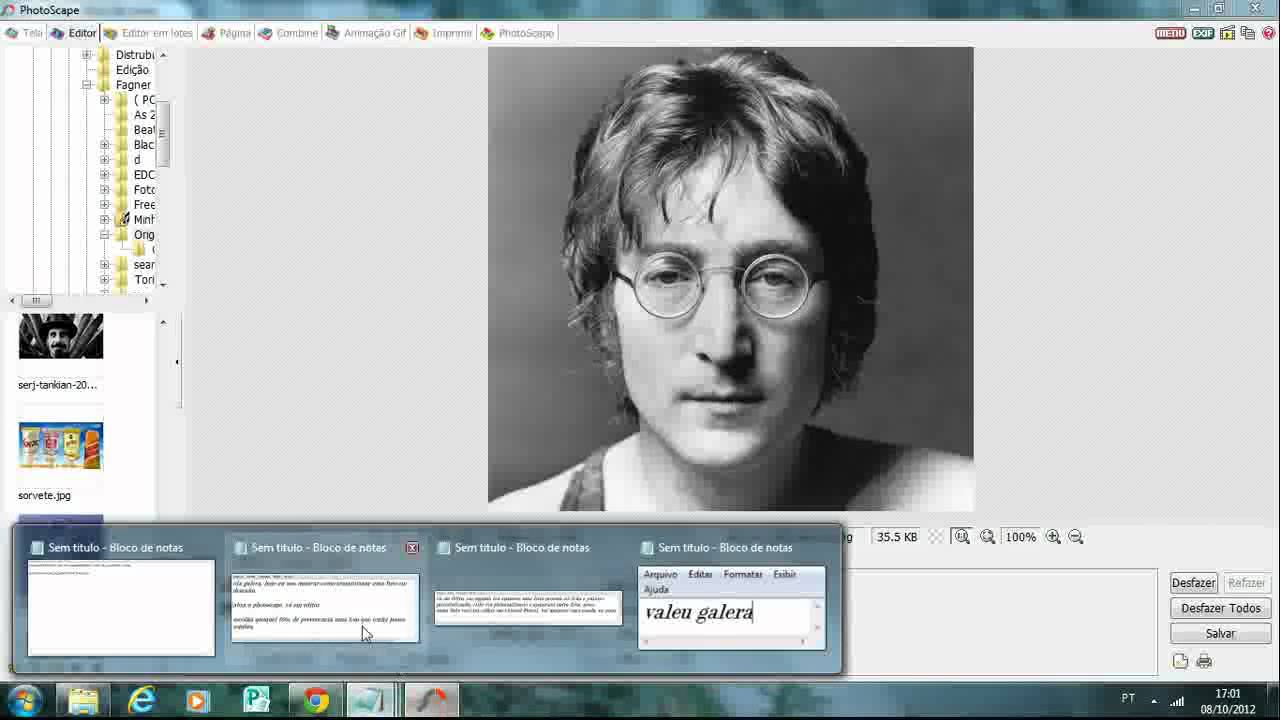The width and height of the screenshot is (1280, 720).
Task: Expand the Free folder node
Action: pyautogui.click(x=104, y=205)
